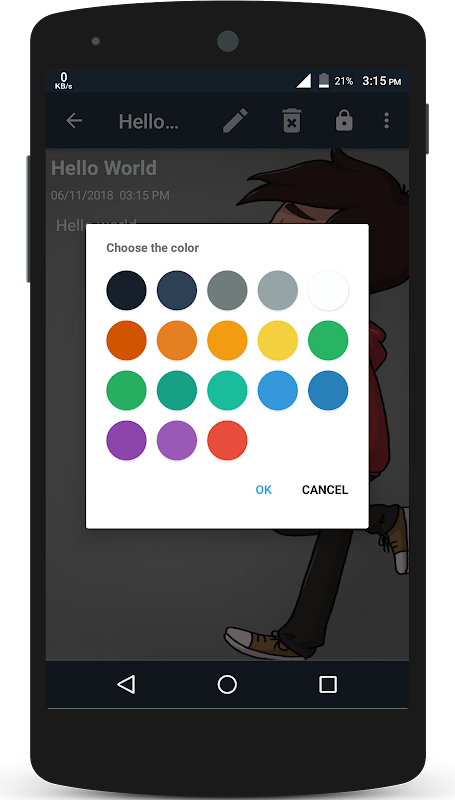
Task: Tap the Android back navigation triangle
Action: coord(126,684)
